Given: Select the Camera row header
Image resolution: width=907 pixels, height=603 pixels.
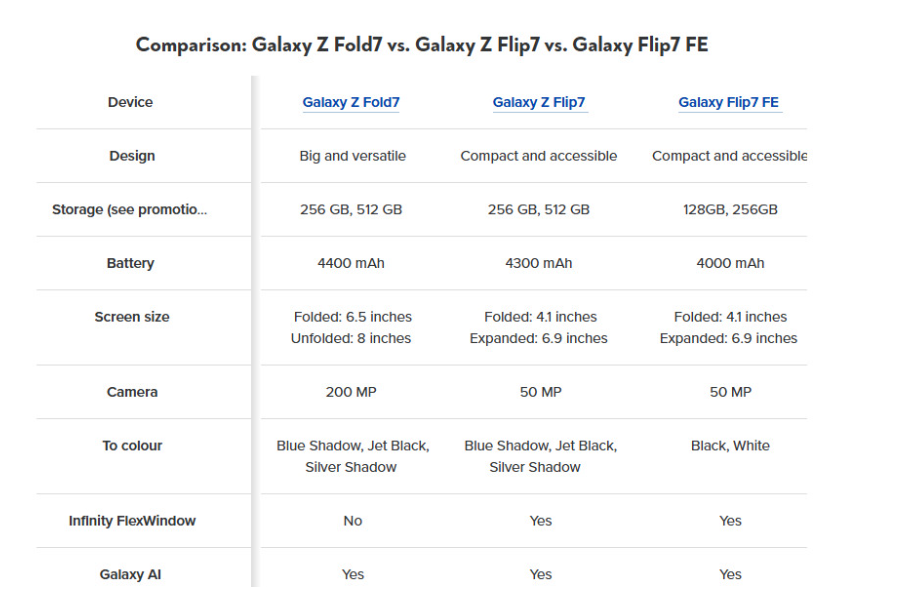Looking at the screenshot, I should 132,392.
